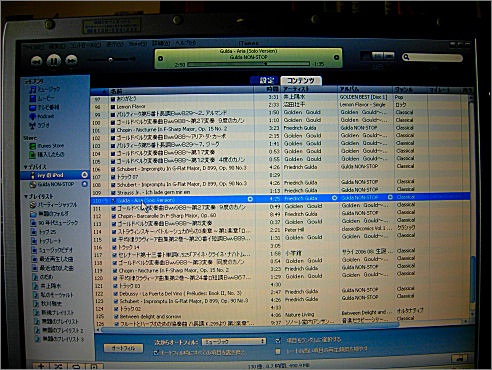Screen dimensions: 492x370
Task: Adjust the volume slider knob
Action: 110,60
